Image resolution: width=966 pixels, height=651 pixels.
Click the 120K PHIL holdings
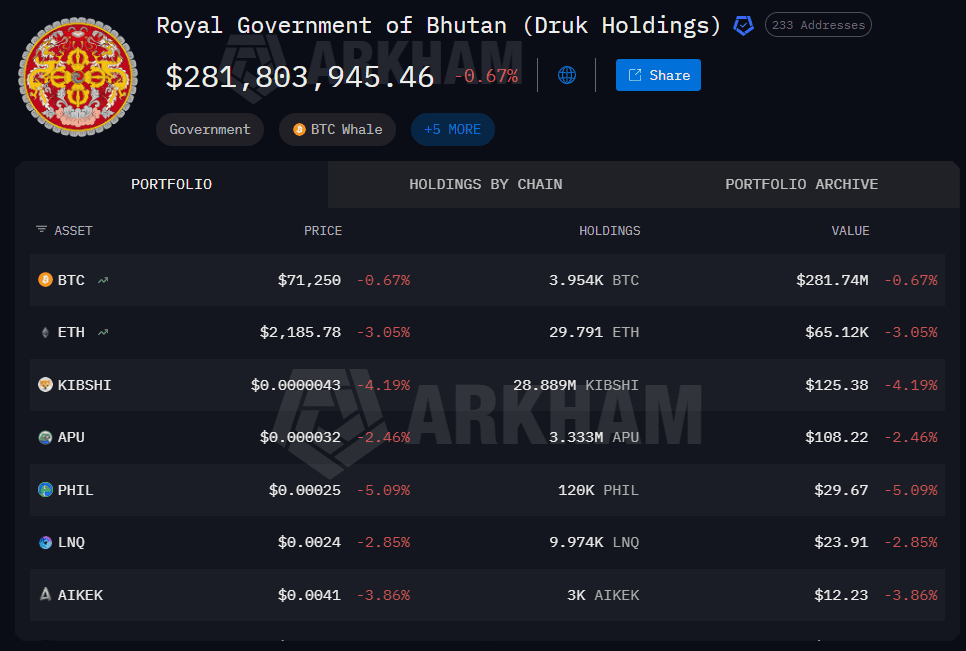[598, 490]
